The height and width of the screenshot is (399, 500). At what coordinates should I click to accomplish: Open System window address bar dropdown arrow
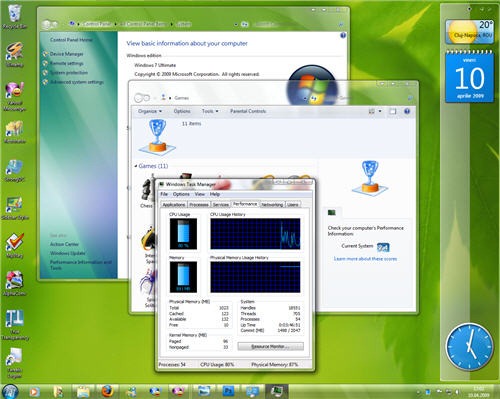point(236,24)
